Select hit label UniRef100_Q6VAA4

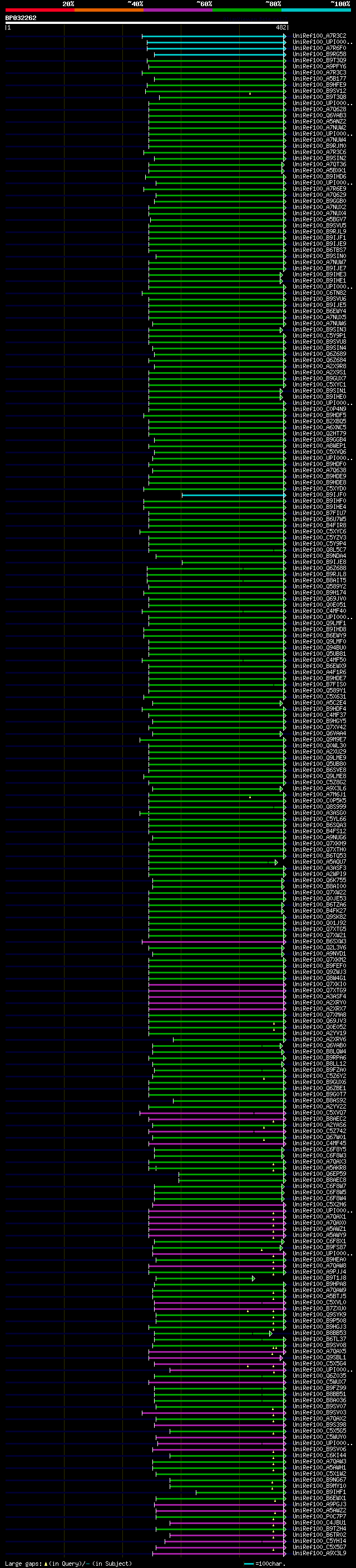click(319, 734)
